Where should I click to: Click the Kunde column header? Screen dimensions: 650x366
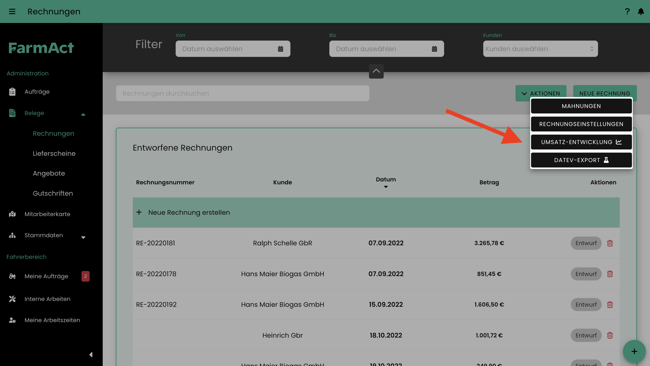click(x=282, y=182)
